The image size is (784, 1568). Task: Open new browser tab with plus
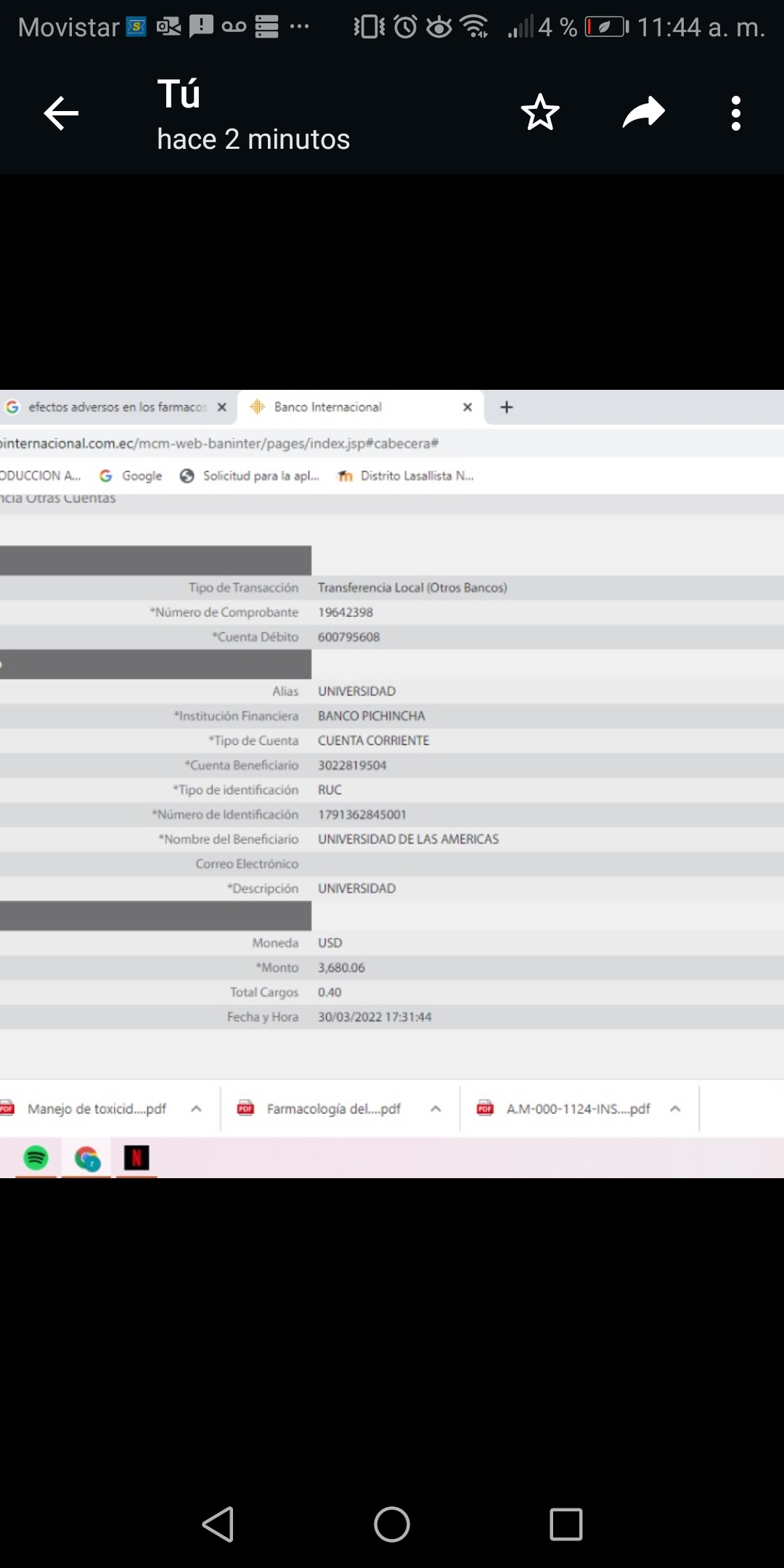point(507,407)
